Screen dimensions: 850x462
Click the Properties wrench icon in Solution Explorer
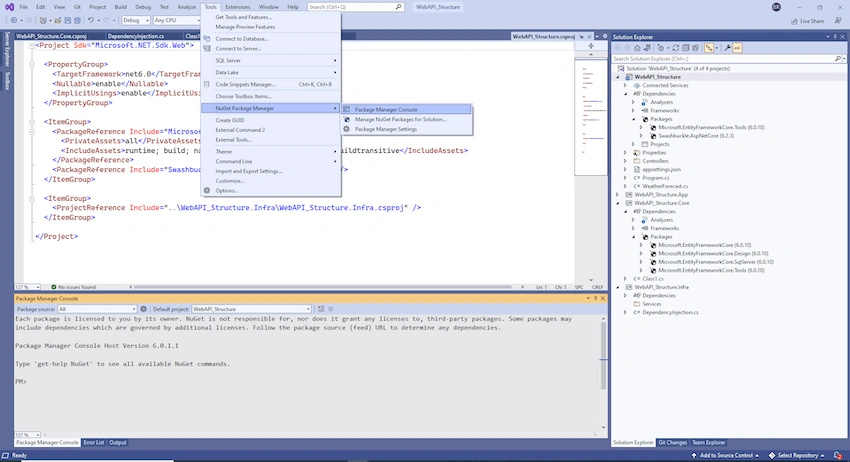(727, 48)
